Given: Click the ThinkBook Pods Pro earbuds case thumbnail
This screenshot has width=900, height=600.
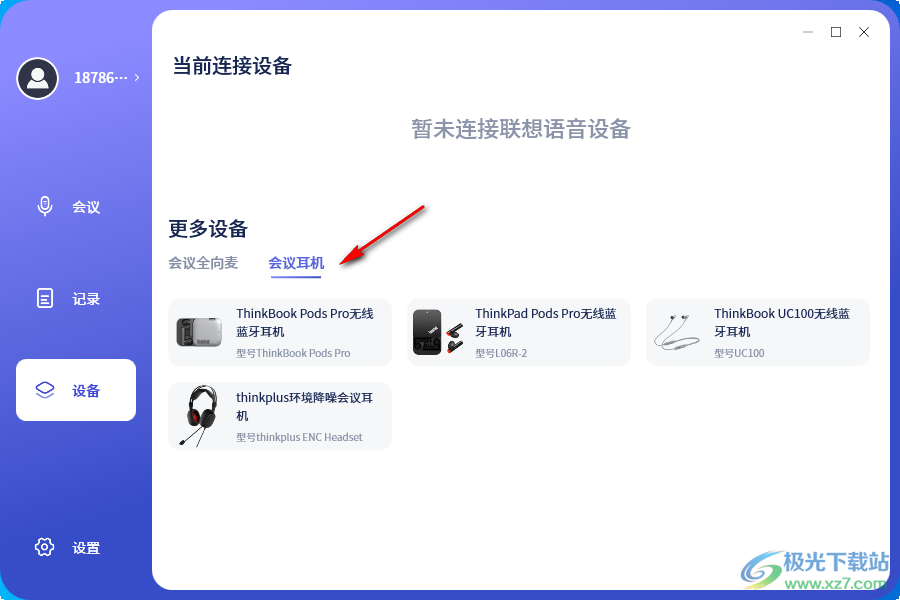Looking at the screenshot, I should coord(199,332).
